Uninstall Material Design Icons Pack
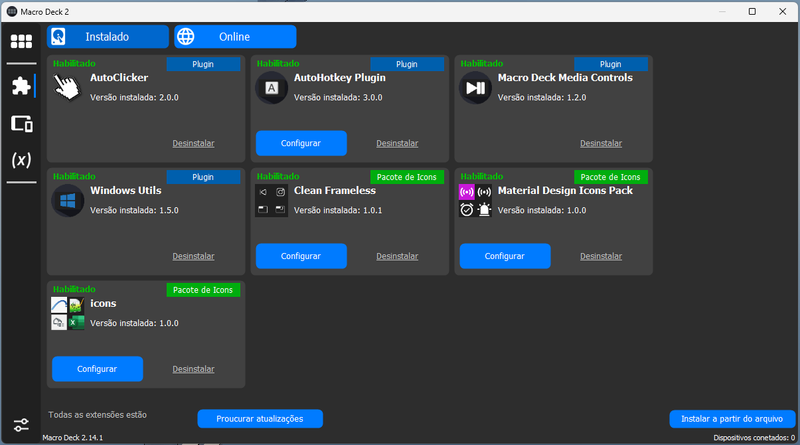800x445 pixels. (601, 256)
